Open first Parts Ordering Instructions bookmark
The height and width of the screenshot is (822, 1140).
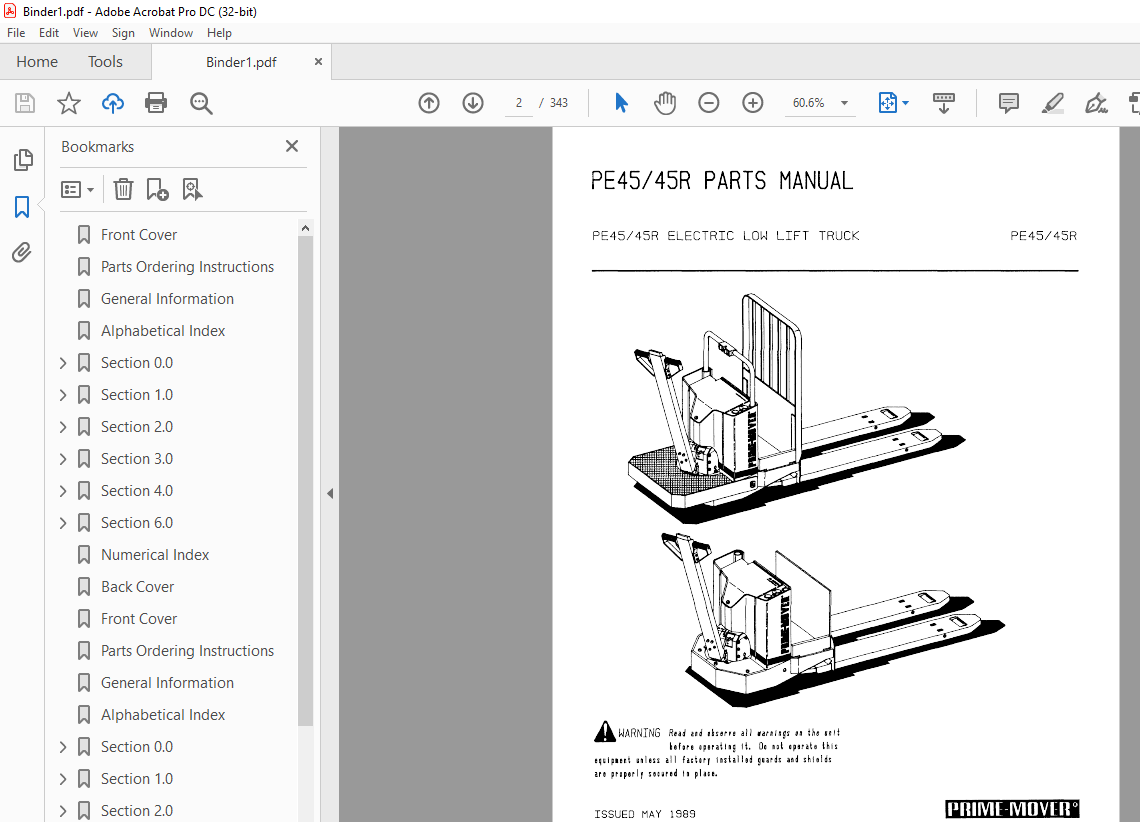coord(188,267)
